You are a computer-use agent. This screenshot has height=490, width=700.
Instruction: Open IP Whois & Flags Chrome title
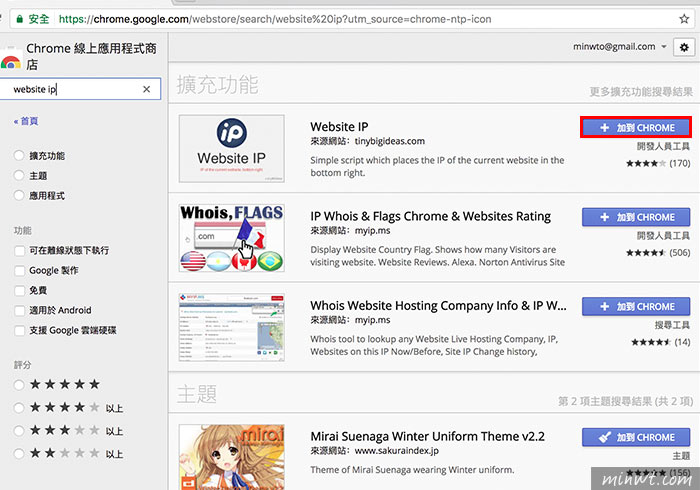point(430,216)
